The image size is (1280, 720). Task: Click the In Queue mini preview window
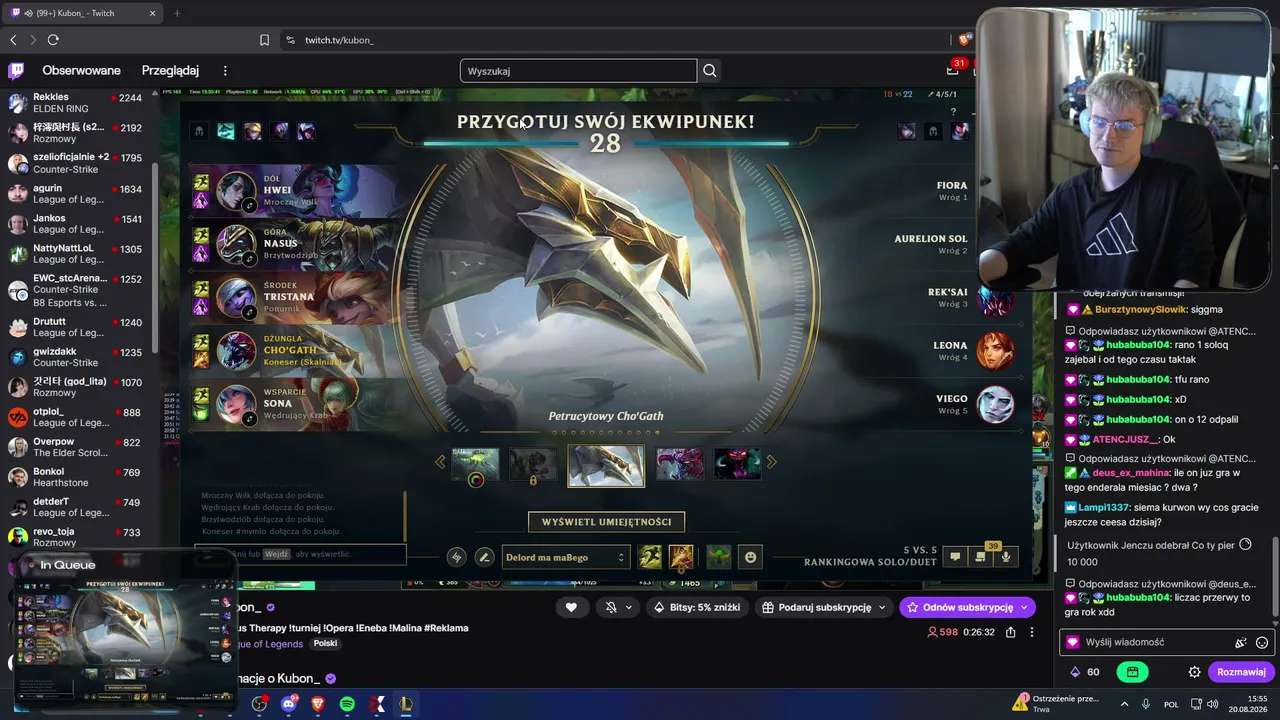(126, 629)
